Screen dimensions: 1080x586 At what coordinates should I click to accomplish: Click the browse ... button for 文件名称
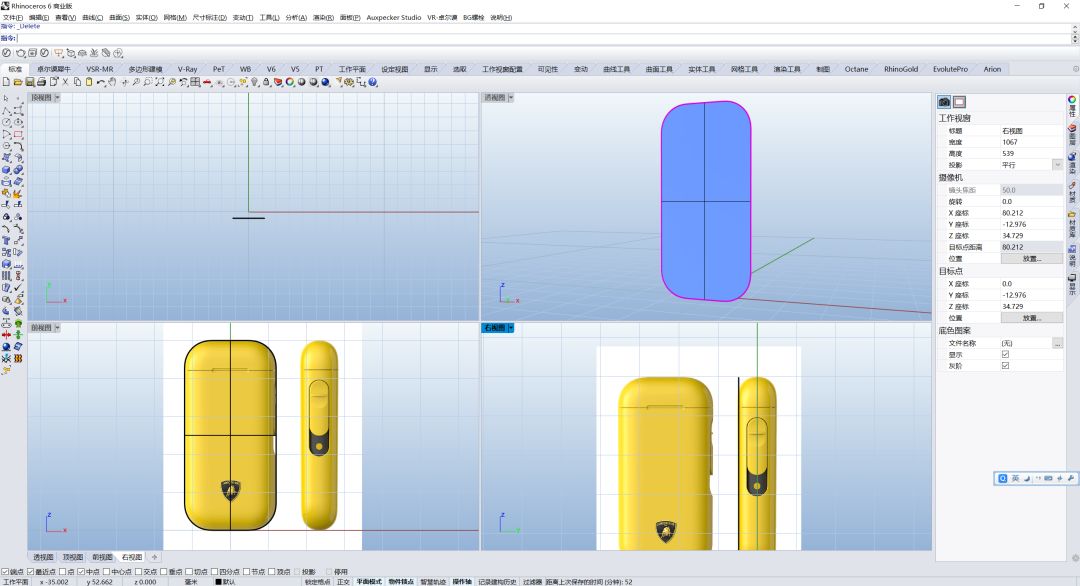tap(1057, 343)
